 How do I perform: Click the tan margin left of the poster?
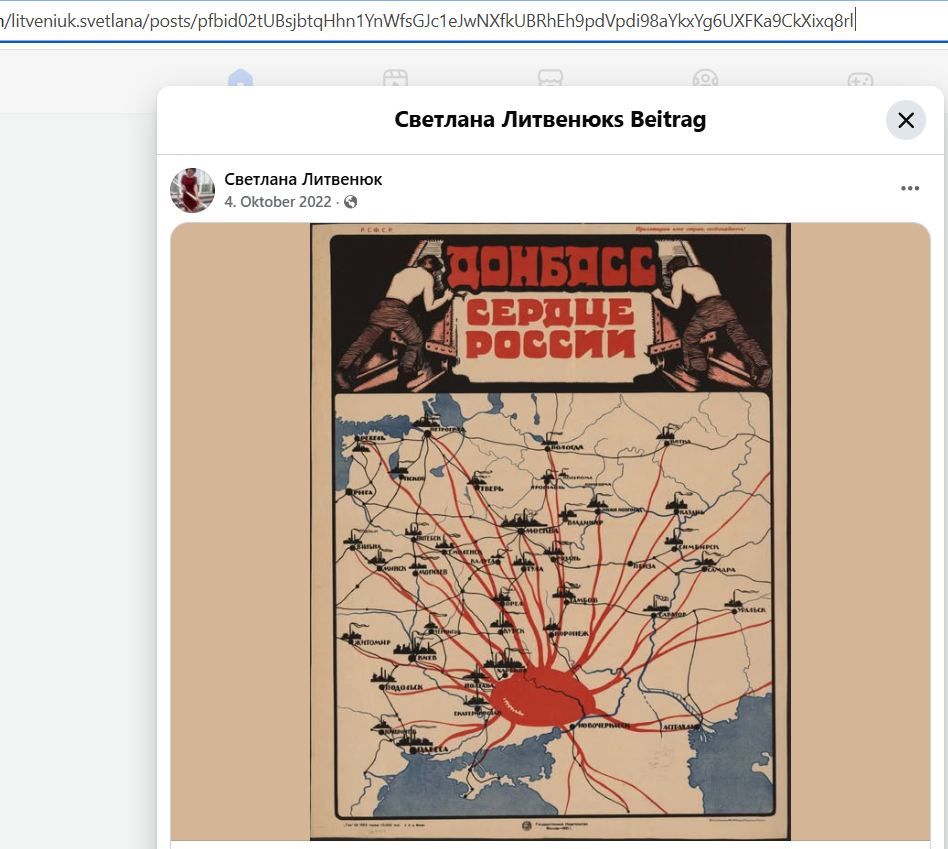coord(240,532)
